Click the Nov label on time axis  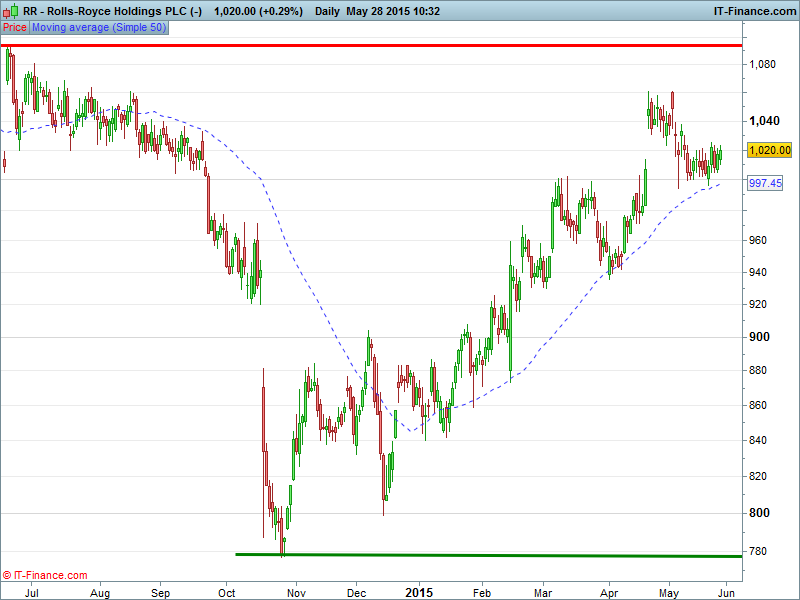tap(295, 592)
